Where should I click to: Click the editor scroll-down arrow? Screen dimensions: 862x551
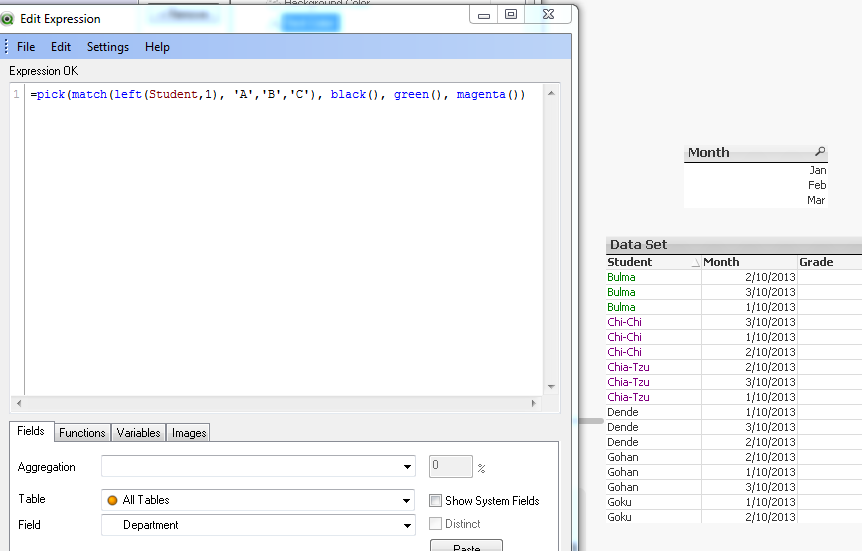coord(551,387)
